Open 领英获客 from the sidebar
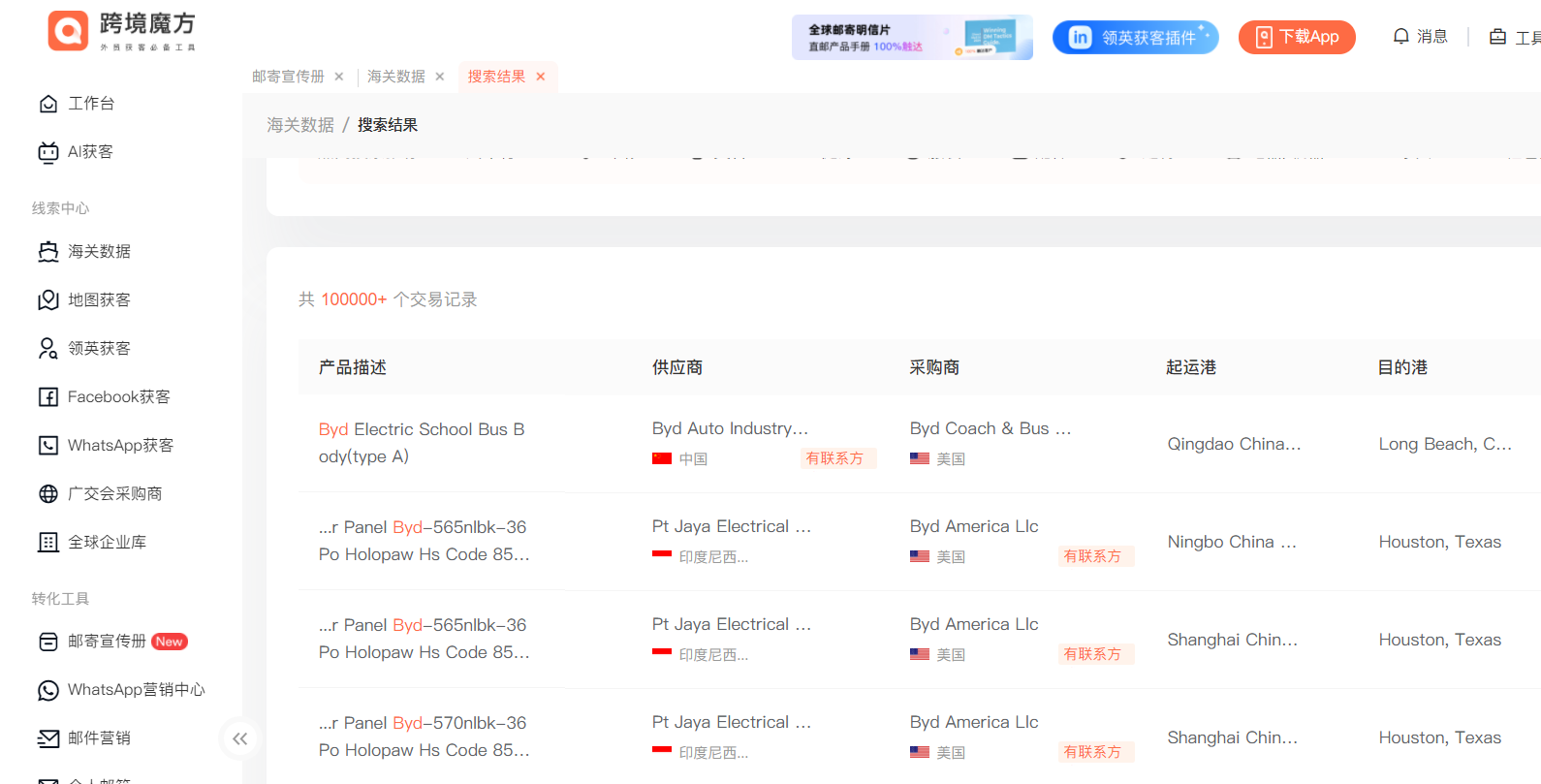This screenshot has width=1541, height=784. 98,349
